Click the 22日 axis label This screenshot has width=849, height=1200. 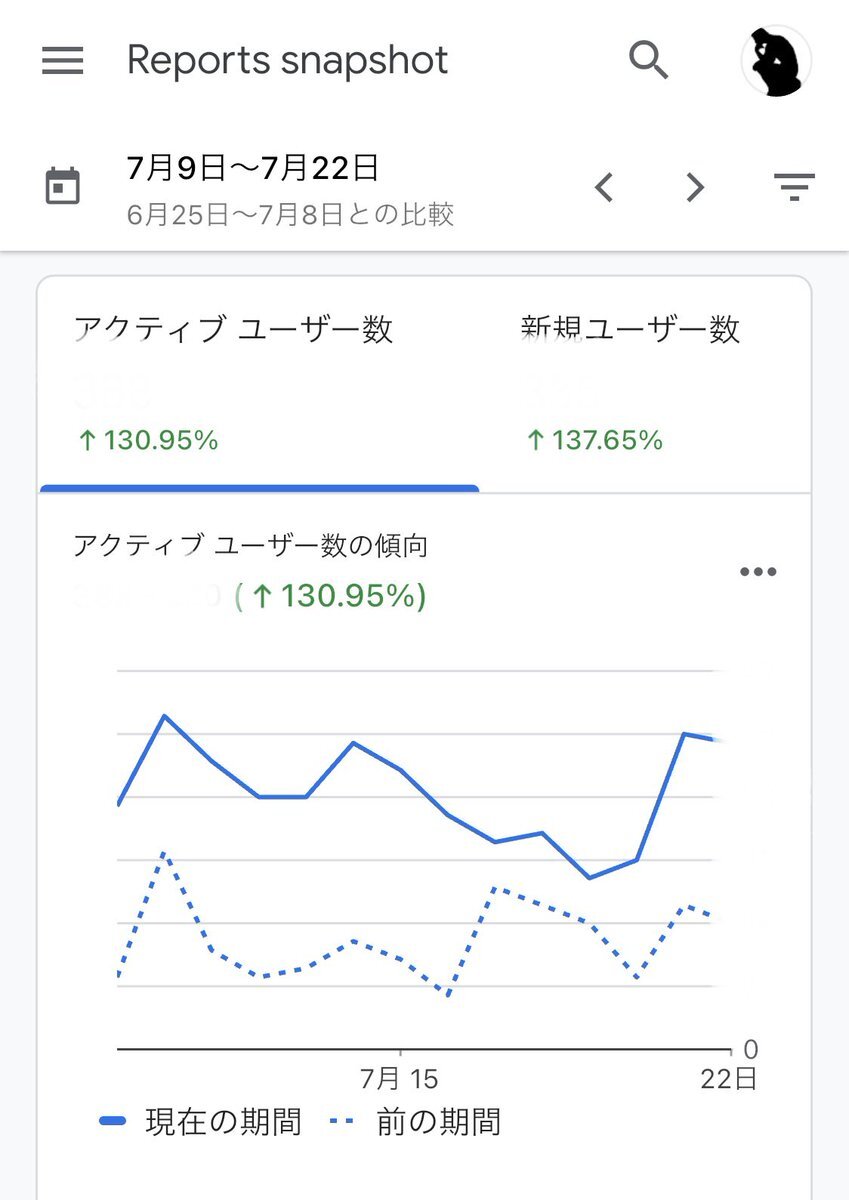click(x=729, y=1080)
